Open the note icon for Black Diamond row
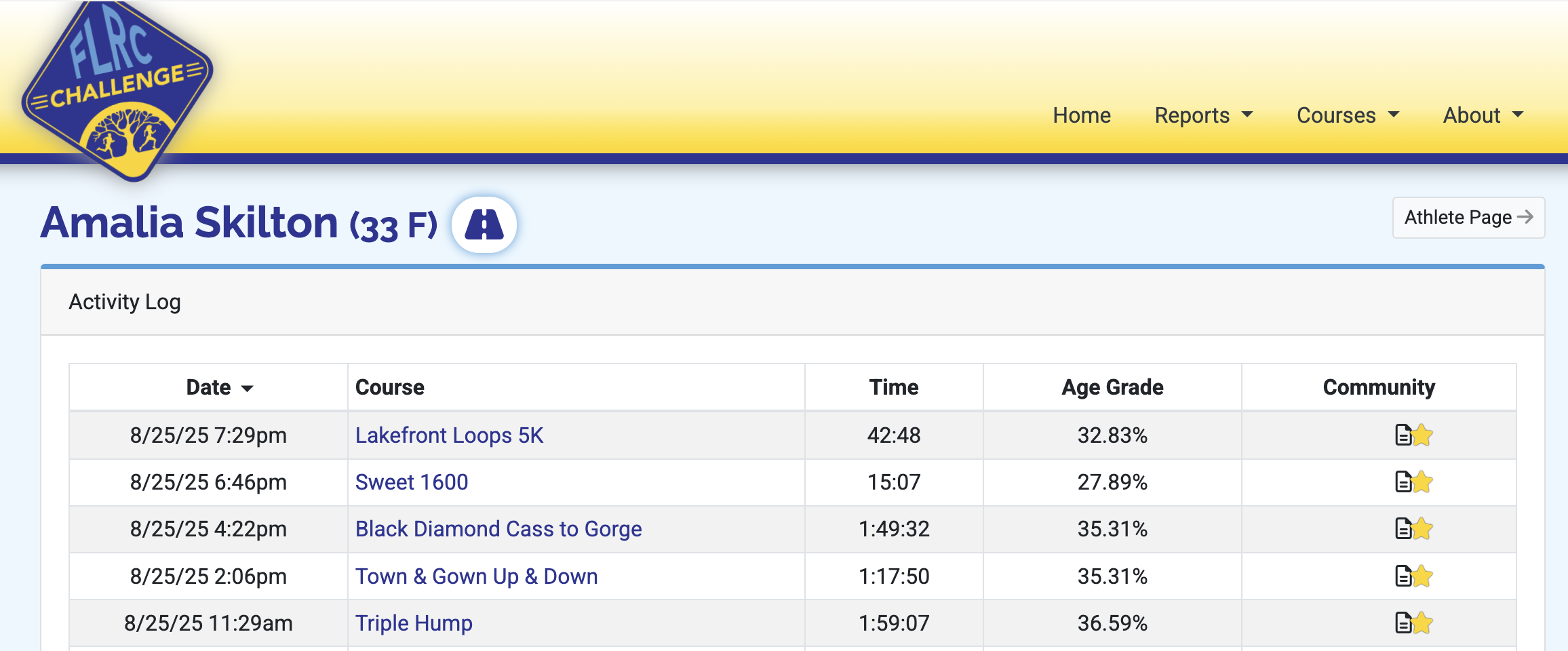Screen dimensions: 1568x651 tap(1403, 528)
